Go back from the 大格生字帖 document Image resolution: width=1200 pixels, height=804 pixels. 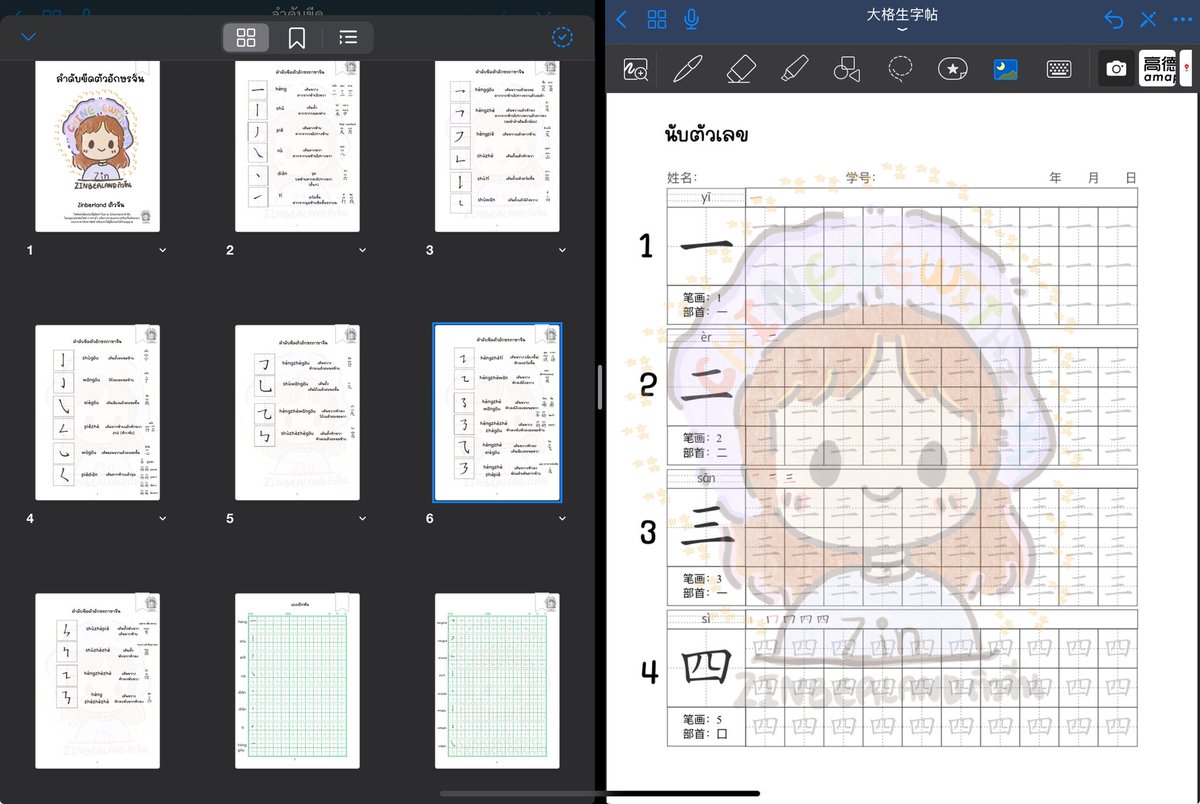(622, 19)
